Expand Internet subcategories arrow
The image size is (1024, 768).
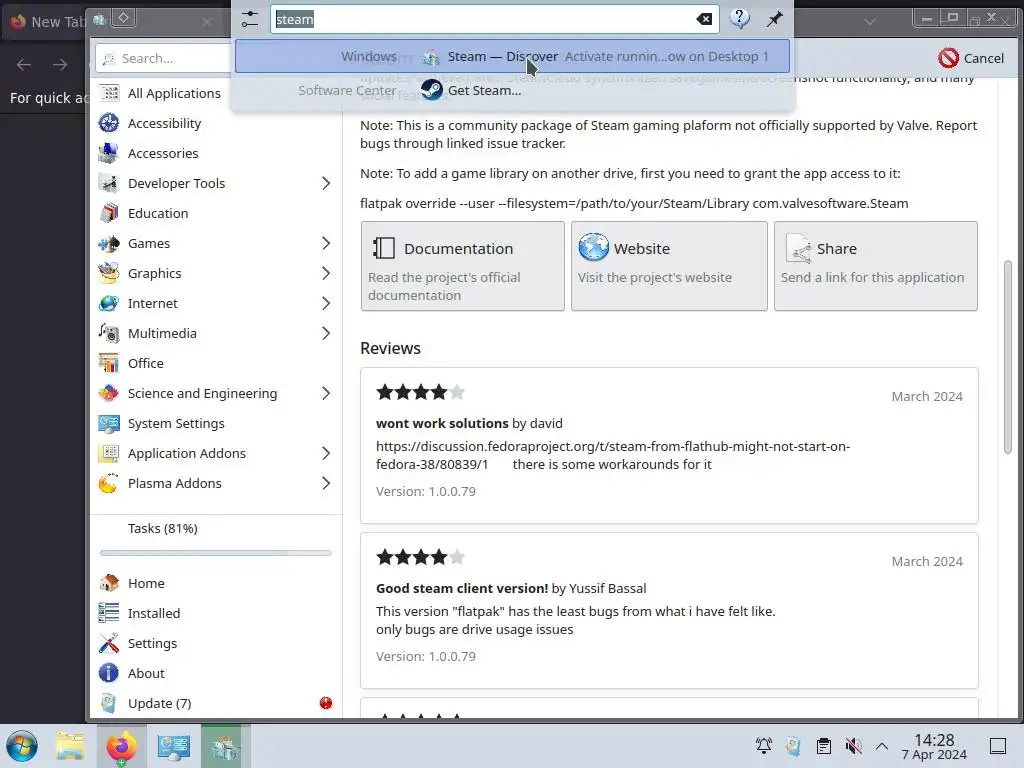[x=326, y=304]
